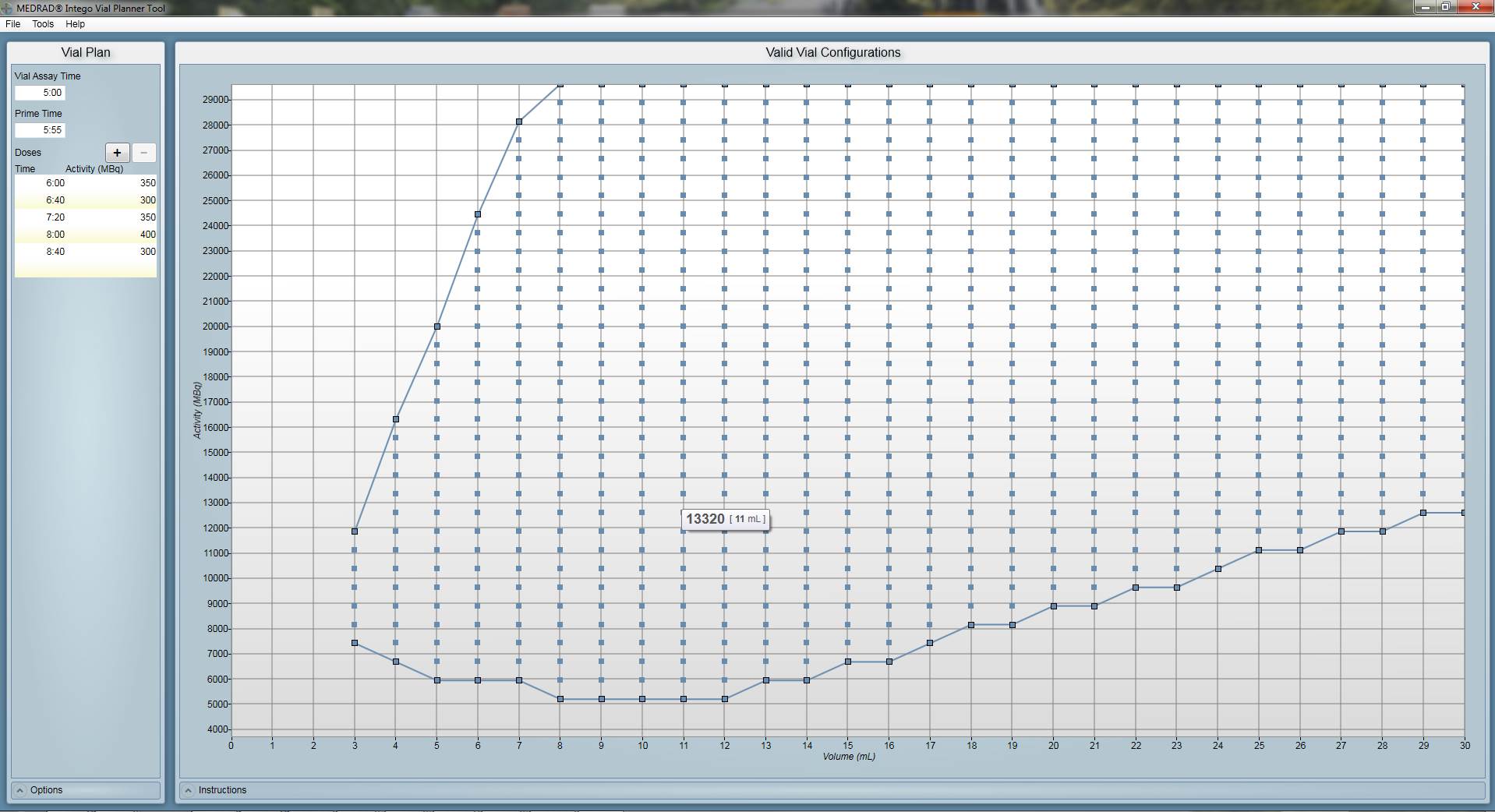Viewport: 1495px width, 812px height.
Task: Add a dose with the plus button
Action: 117,153
